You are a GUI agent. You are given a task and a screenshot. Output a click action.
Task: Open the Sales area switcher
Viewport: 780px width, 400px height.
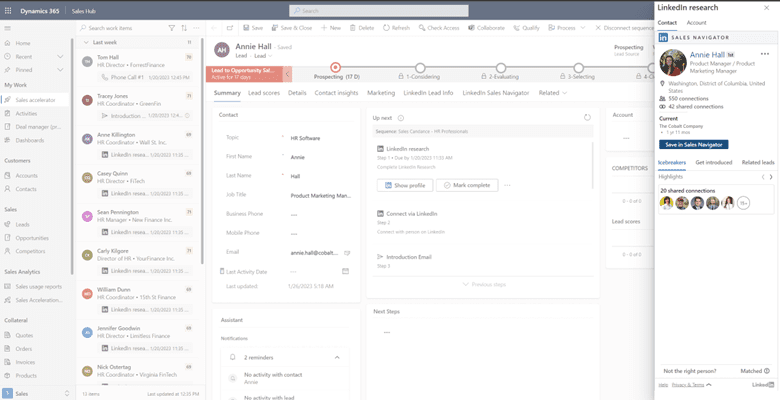pos(36,393)
